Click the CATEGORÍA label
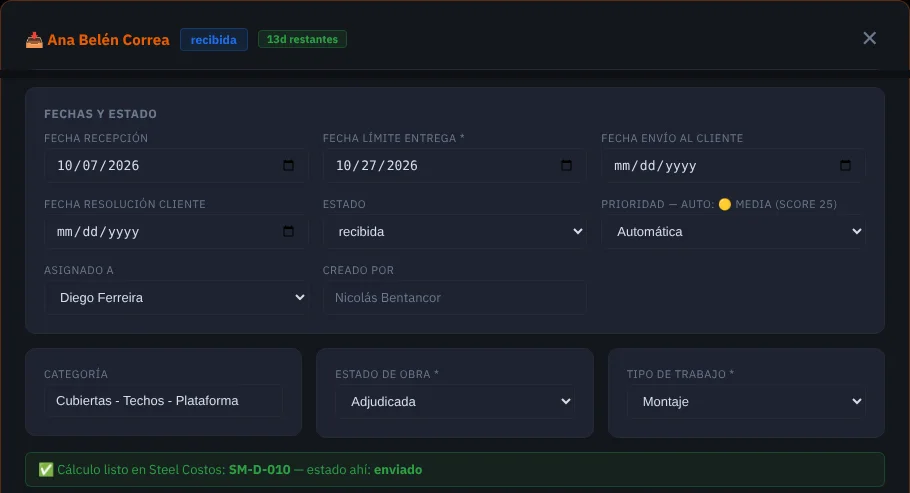 pyautogui.click(x=76, y=375)
